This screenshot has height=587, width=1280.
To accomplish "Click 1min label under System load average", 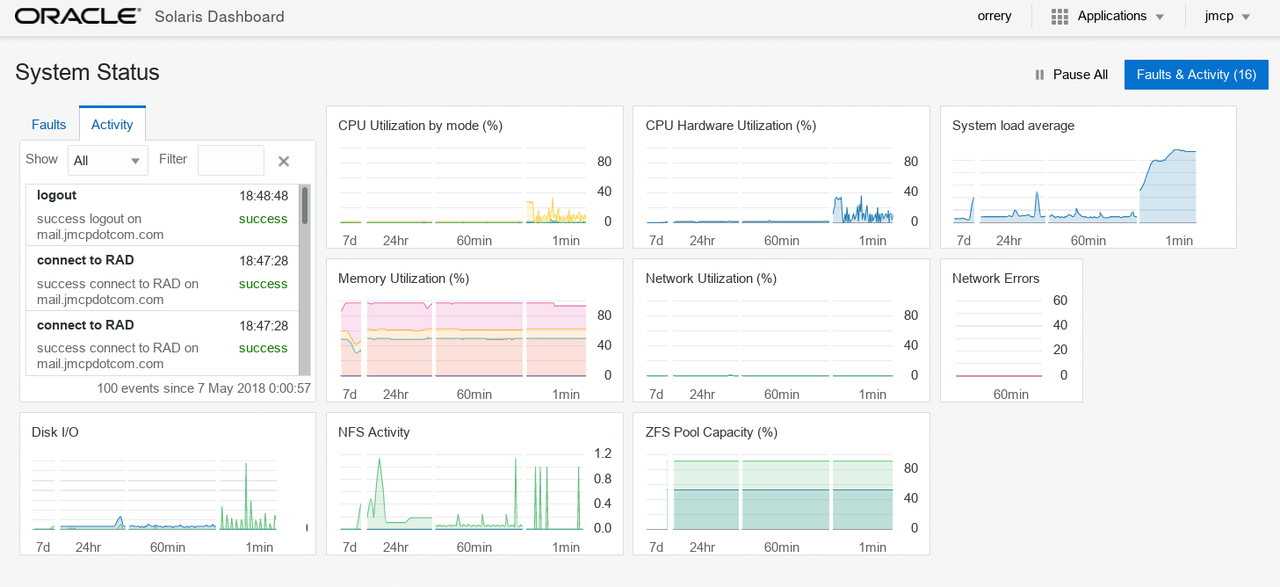I will (x=1179, y=241).
